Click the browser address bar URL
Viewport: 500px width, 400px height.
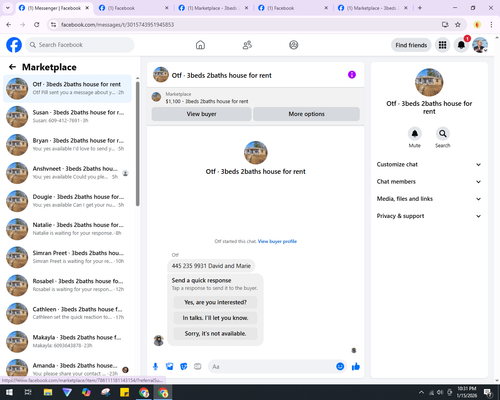118,24
